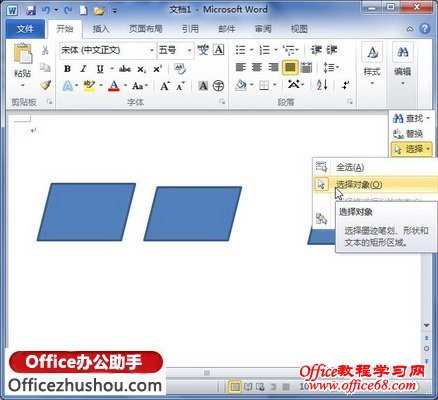Click the Open folder icon
The width and height of the screenshot is (438, 400).
pos(99,10)
